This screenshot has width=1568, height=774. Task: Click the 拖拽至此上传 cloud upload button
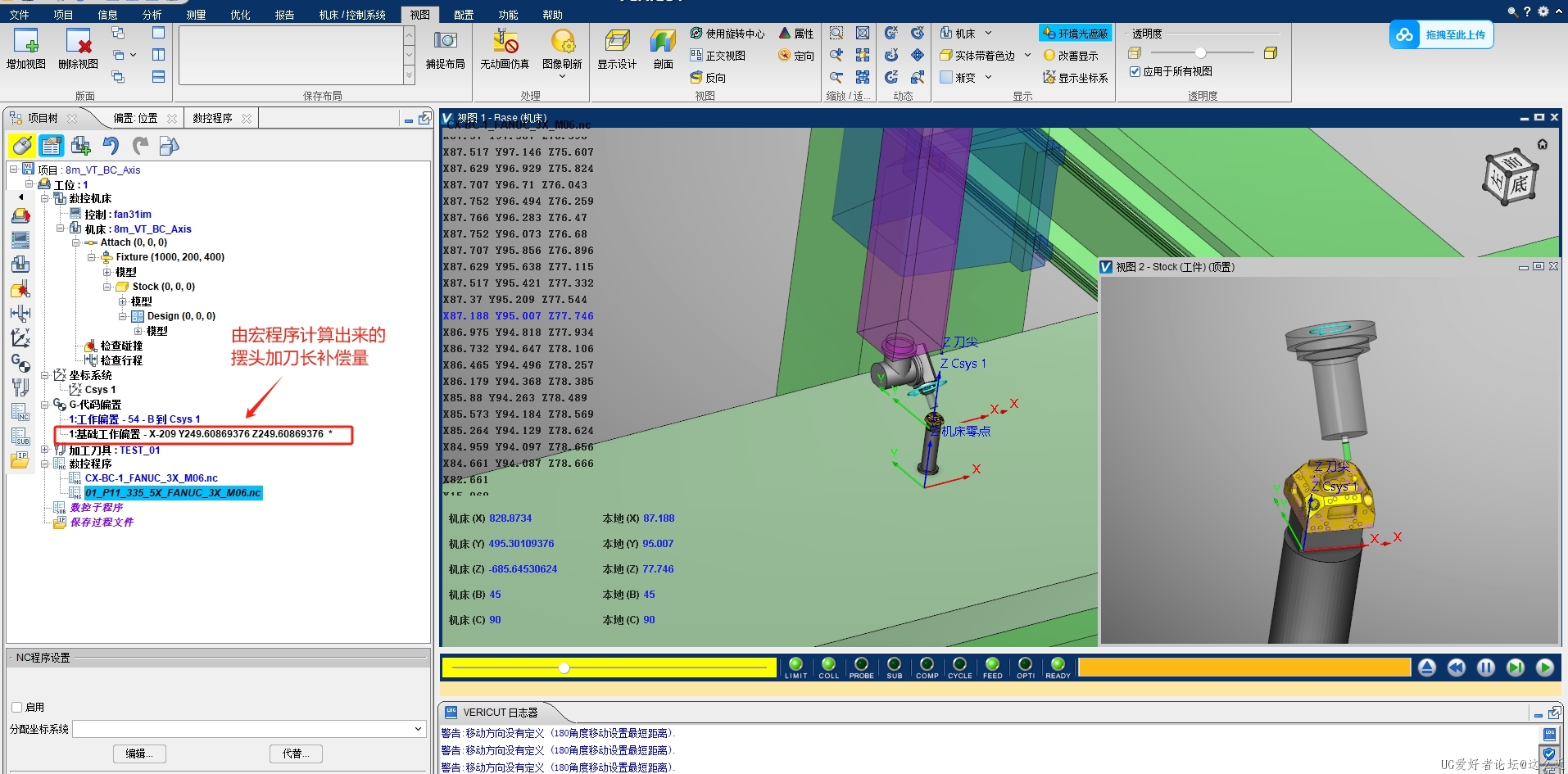click(1441, 34)
